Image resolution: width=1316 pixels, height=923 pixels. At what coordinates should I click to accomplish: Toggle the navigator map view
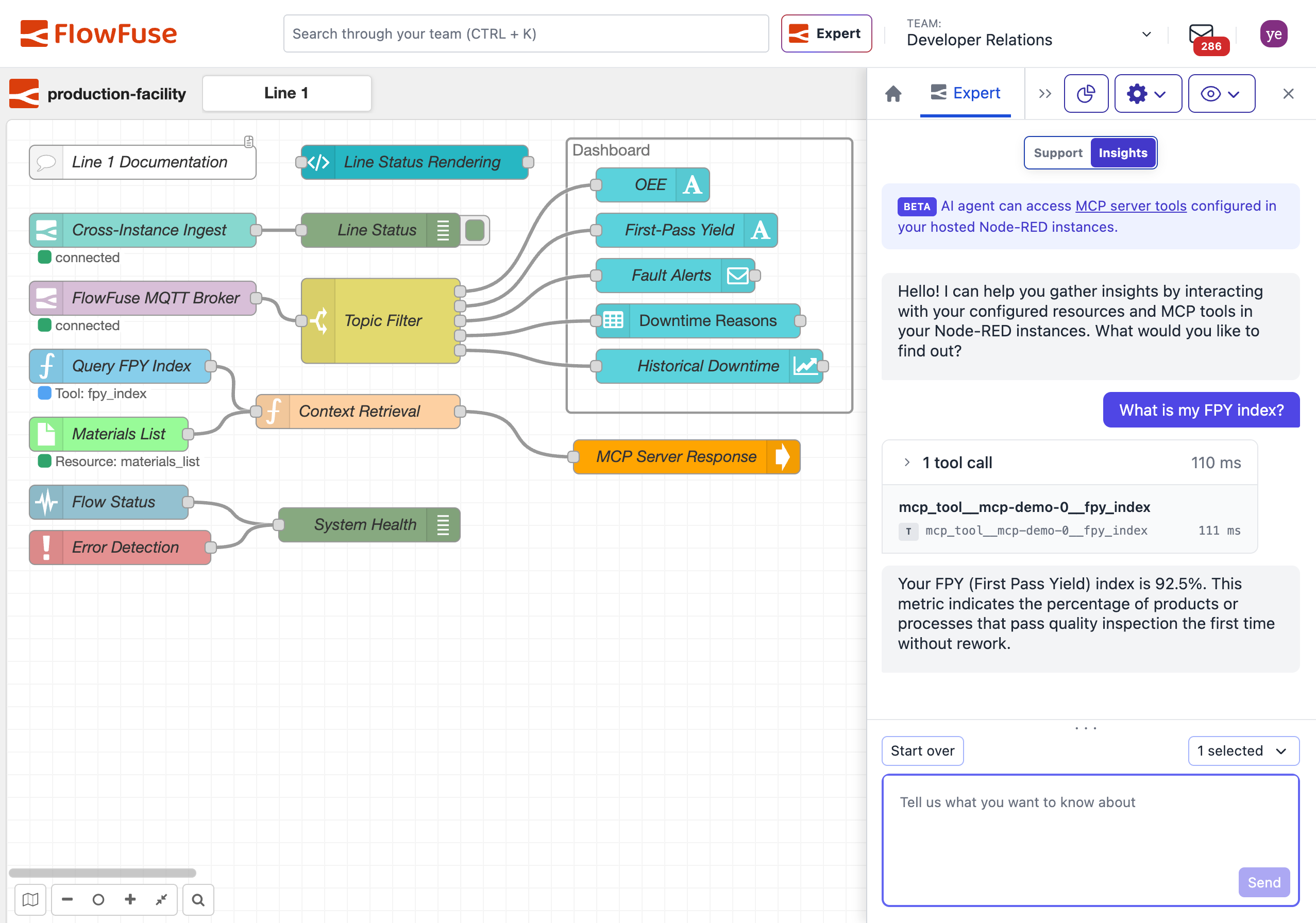[x=30, y=900]
